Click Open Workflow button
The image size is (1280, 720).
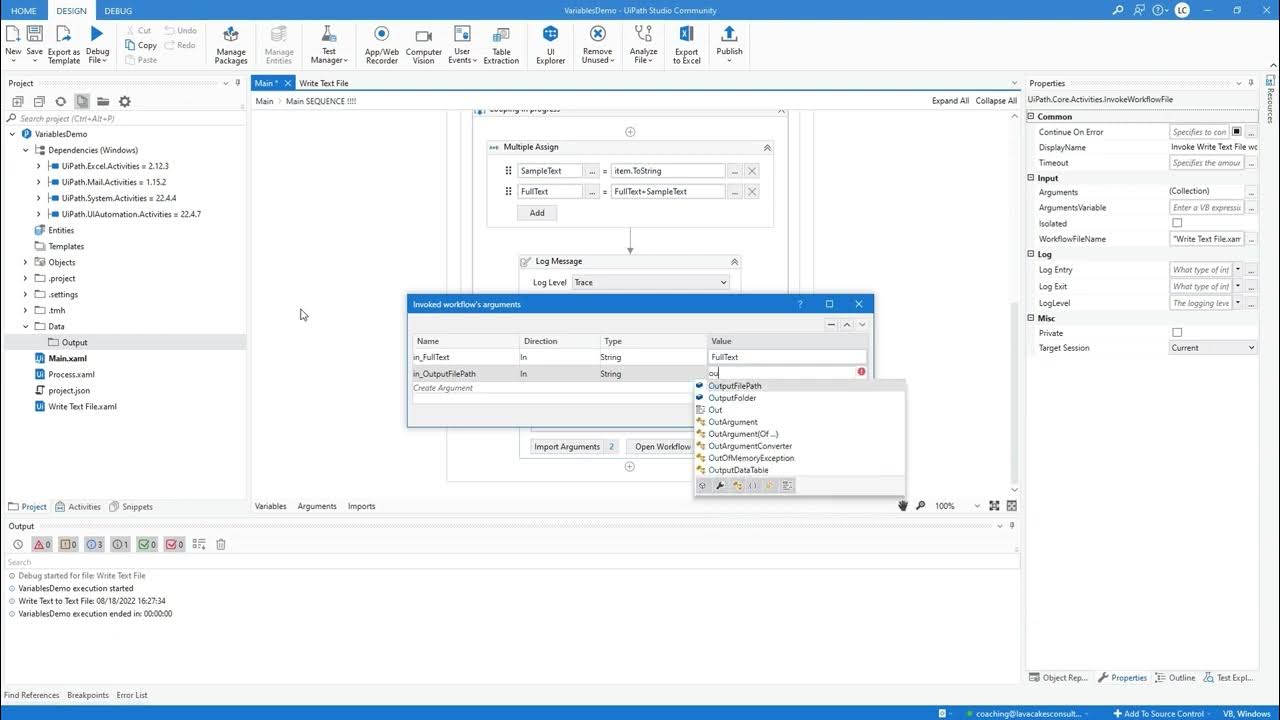[662, 447]
